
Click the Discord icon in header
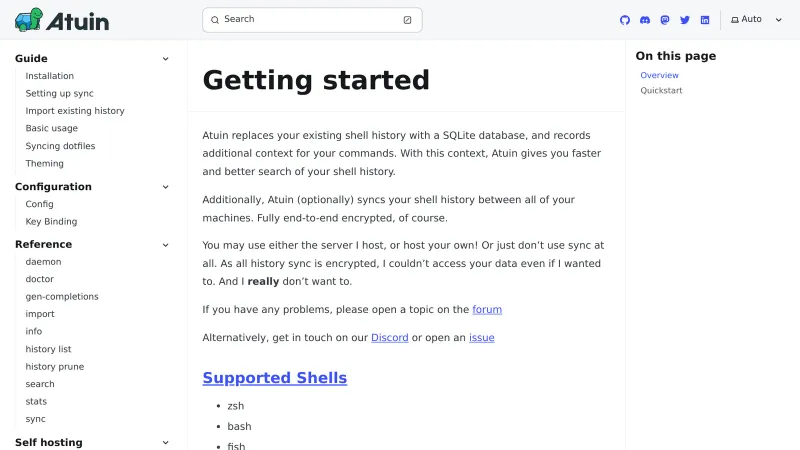click(x=645, y=20)
